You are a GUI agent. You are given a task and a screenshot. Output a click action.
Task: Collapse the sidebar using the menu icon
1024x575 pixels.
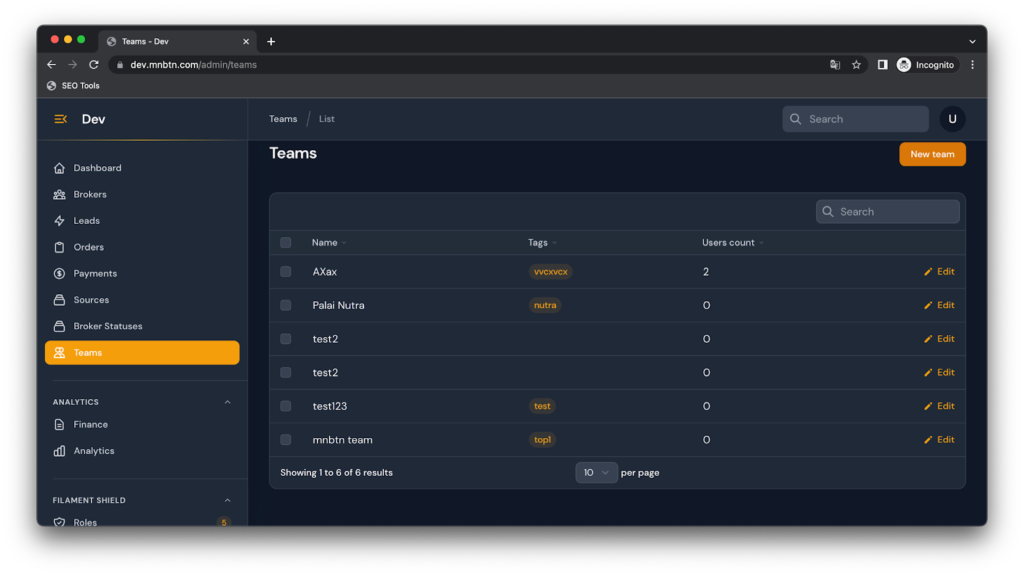click(60, 119)
